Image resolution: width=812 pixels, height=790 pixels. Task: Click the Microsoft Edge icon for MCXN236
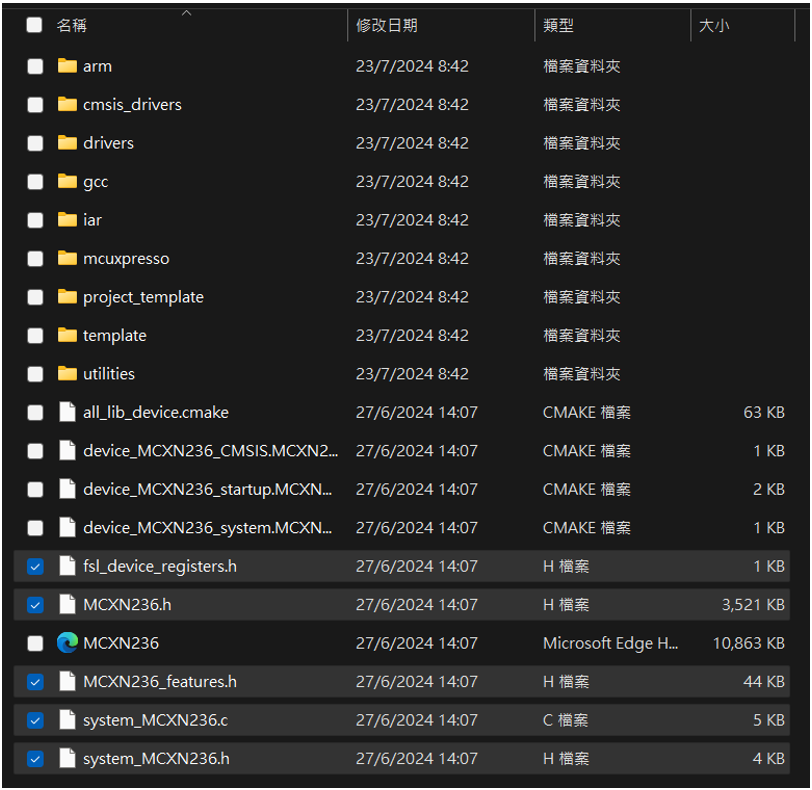point(67,643)
